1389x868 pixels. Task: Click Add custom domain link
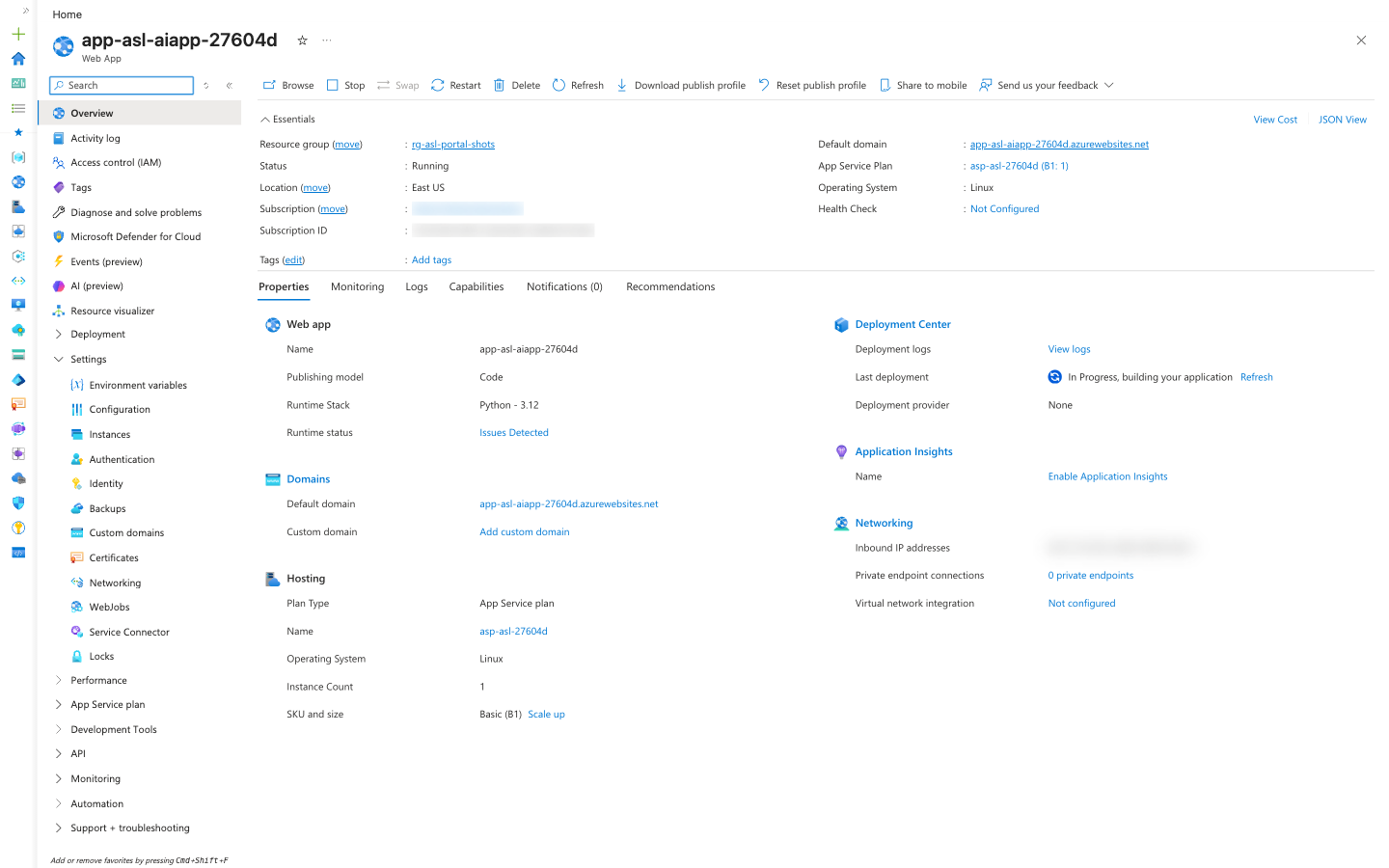pyautogui.click(x=525, y=532)
